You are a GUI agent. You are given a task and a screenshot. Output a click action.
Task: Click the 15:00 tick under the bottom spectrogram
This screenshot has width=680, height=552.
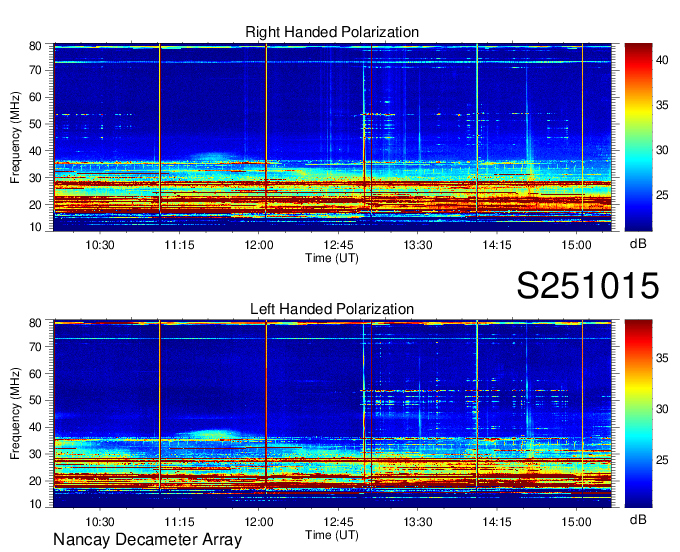(576, 522)
